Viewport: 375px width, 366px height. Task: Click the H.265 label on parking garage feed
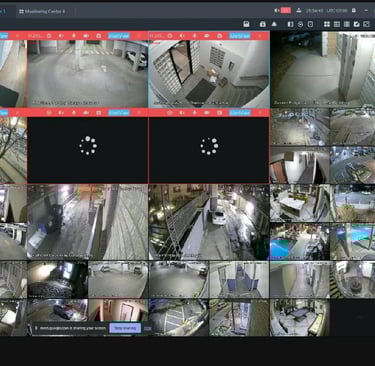coord(34,36)
